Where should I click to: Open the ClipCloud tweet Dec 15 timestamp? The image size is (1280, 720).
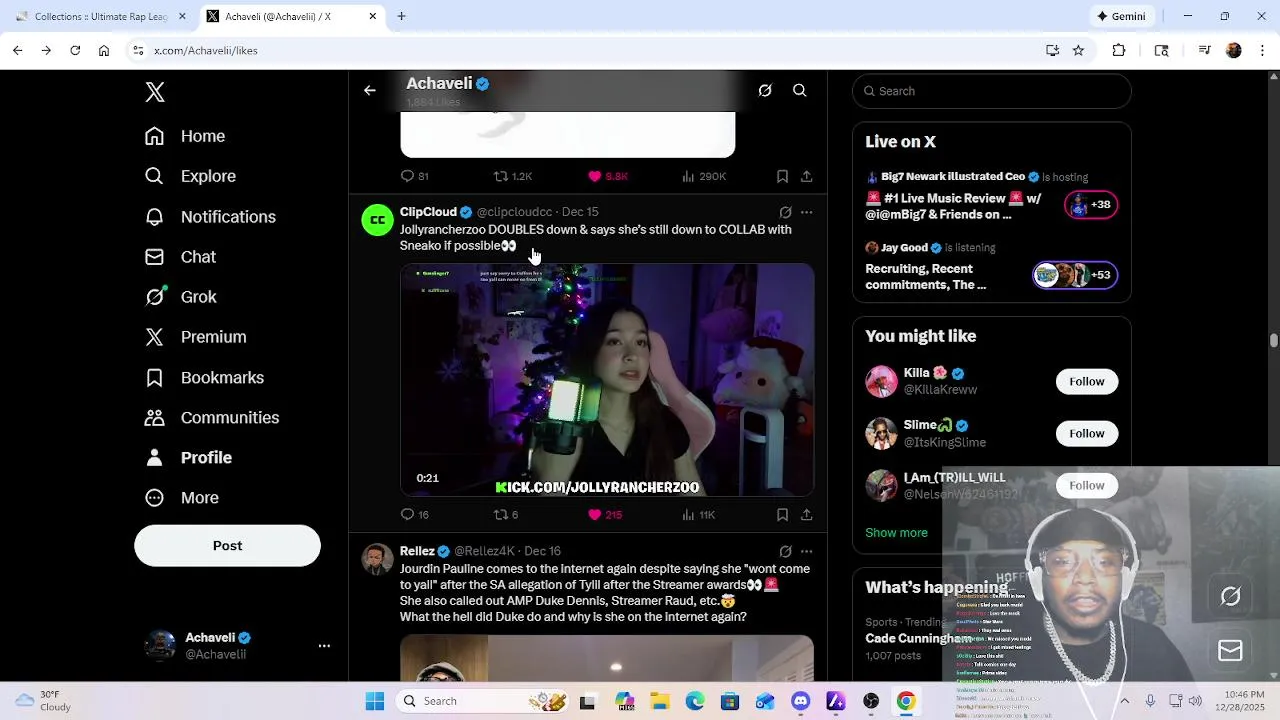580,212
